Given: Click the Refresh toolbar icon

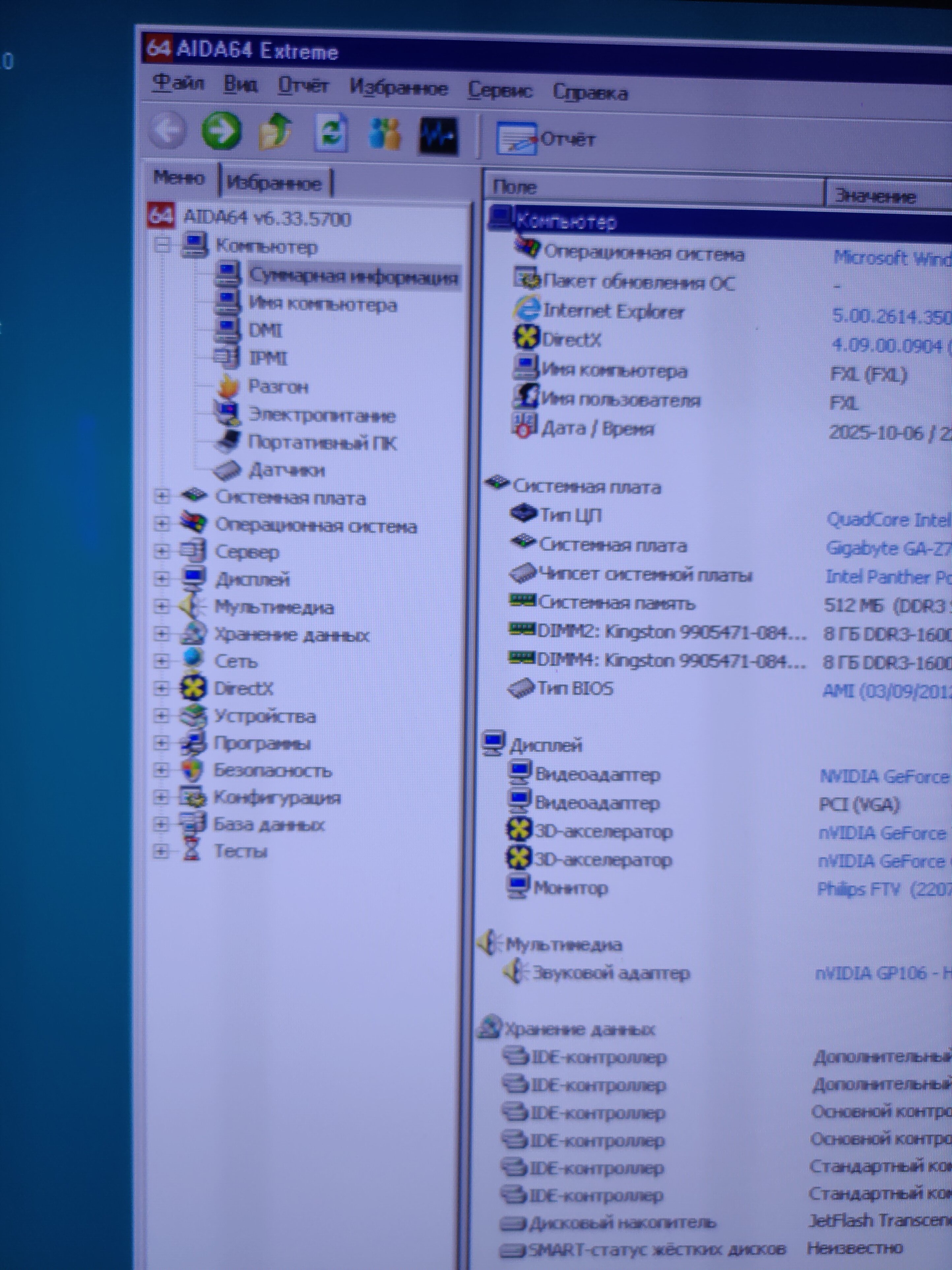Looking at the screenshot, I should (331, 133).
